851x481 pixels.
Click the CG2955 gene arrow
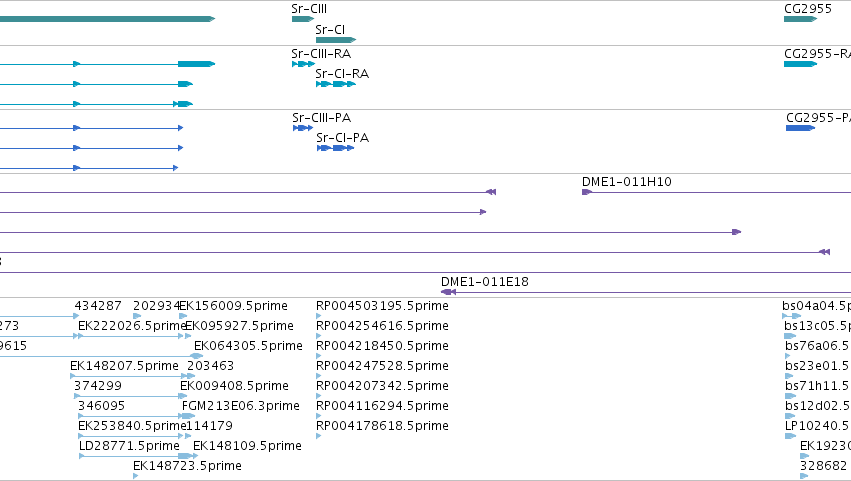coord(801,19)
